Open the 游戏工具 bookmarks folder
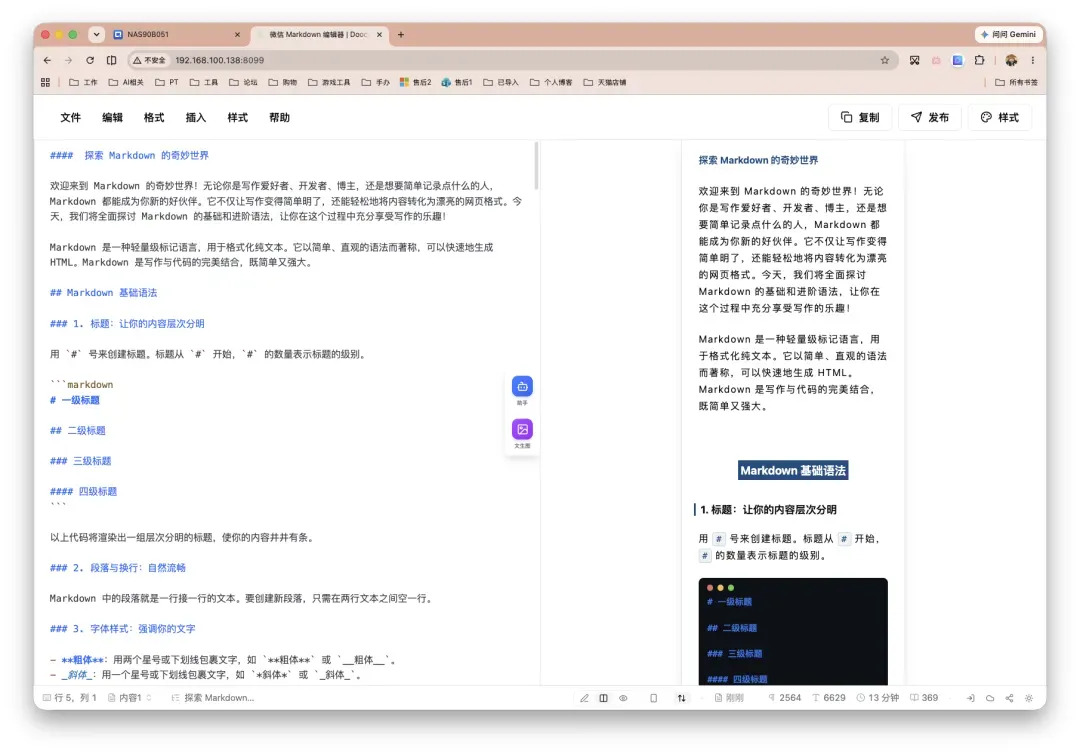 pos(329,83)
